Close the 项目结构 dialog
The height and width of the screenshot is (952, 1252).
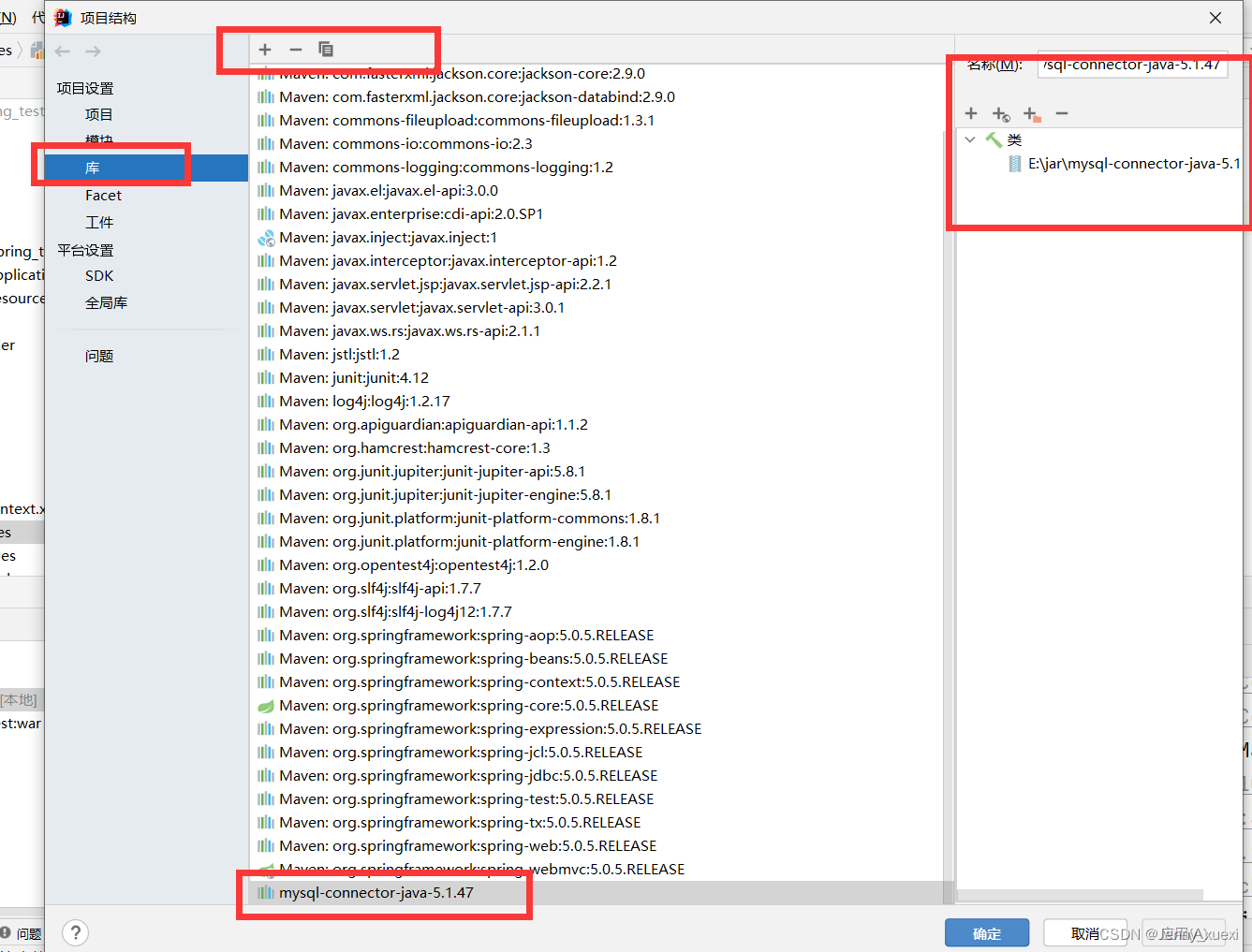(1215, 18)
